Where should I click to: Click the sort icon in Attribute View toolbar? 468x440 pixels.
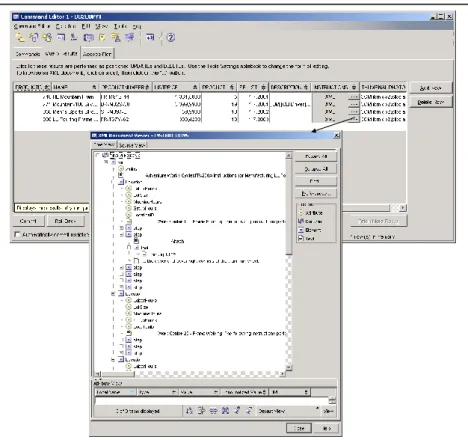(x=189, y=411)
